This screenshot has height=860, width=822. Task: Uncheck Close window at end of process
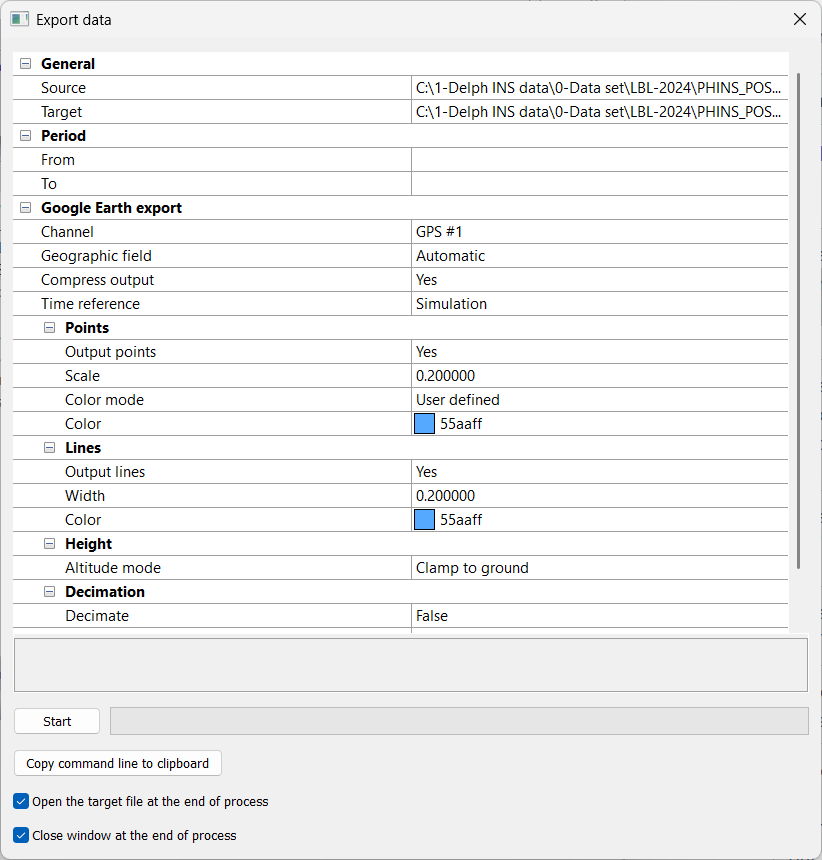coord(22,835)
